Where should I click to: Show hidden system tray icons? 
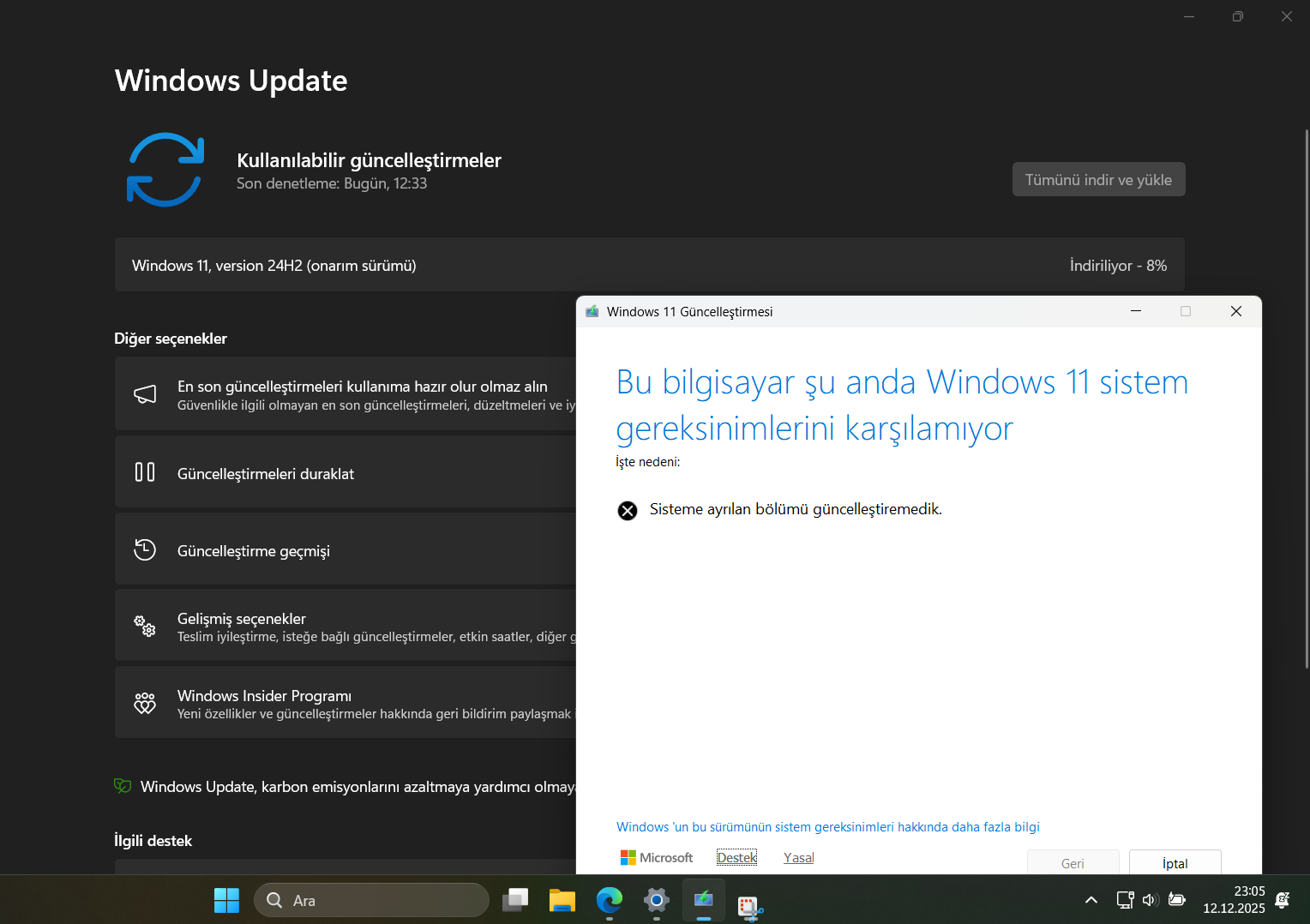[1091, 900]
